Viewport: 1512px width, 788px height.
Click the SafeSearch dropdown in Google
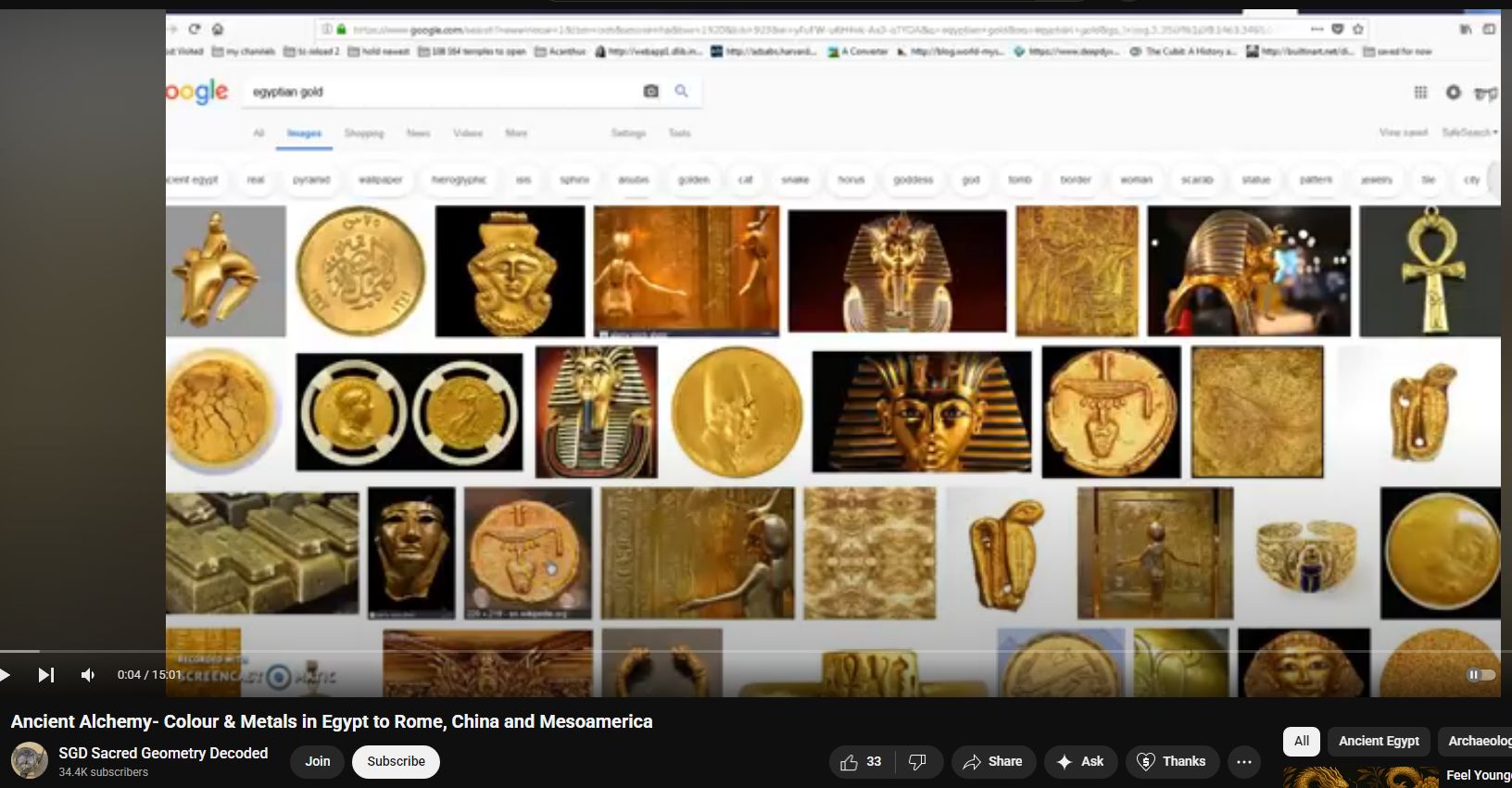point(1469,132)
